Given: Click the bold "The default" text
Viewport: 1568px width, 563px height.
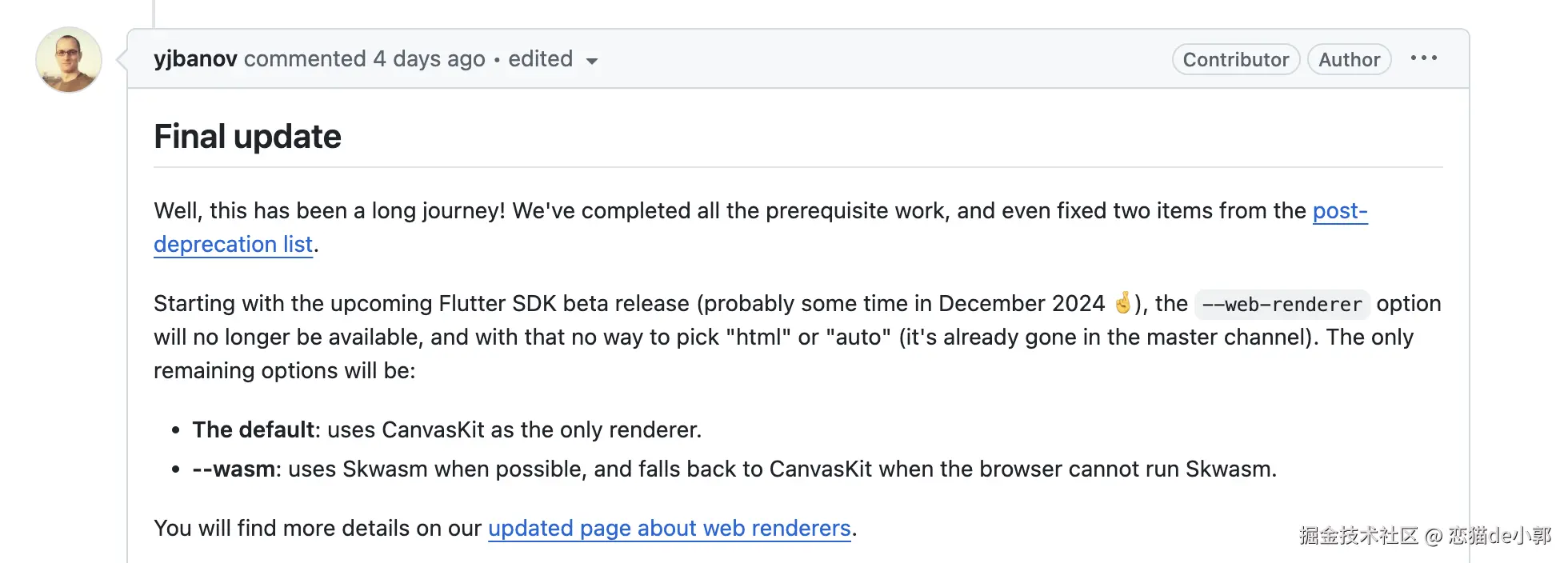Looking at the screenshot, I should (253, 430).
